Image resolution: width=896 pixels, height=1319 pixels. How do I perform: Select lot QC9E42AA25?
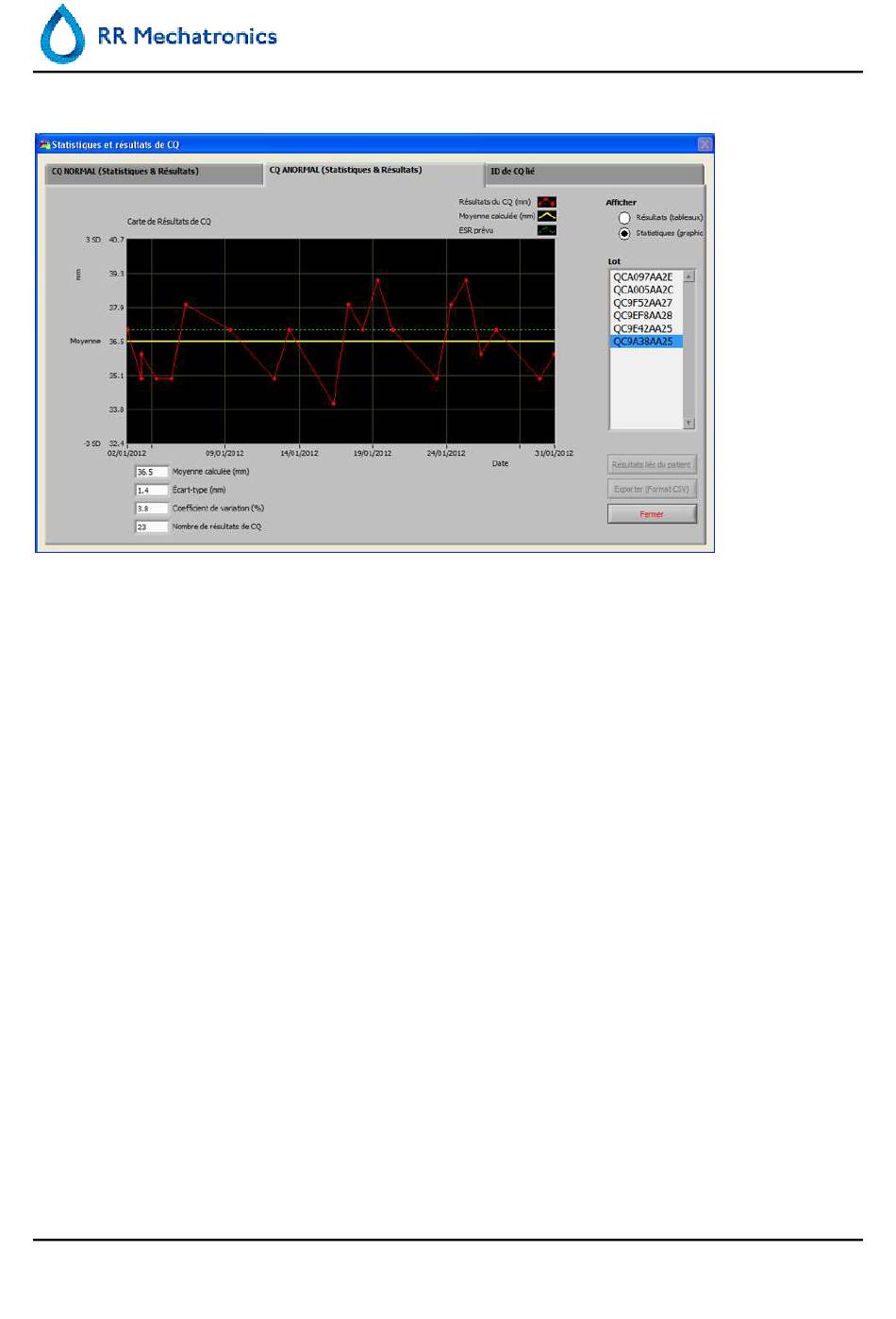(646, 328)
